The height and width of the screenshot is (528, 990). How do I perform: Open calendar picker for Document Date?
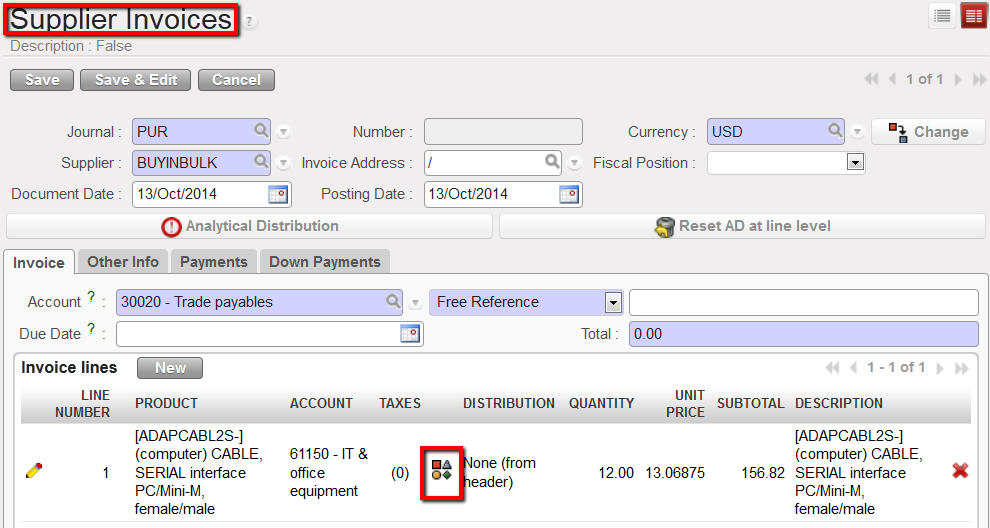pyautogui.click(x=278, y=194)
